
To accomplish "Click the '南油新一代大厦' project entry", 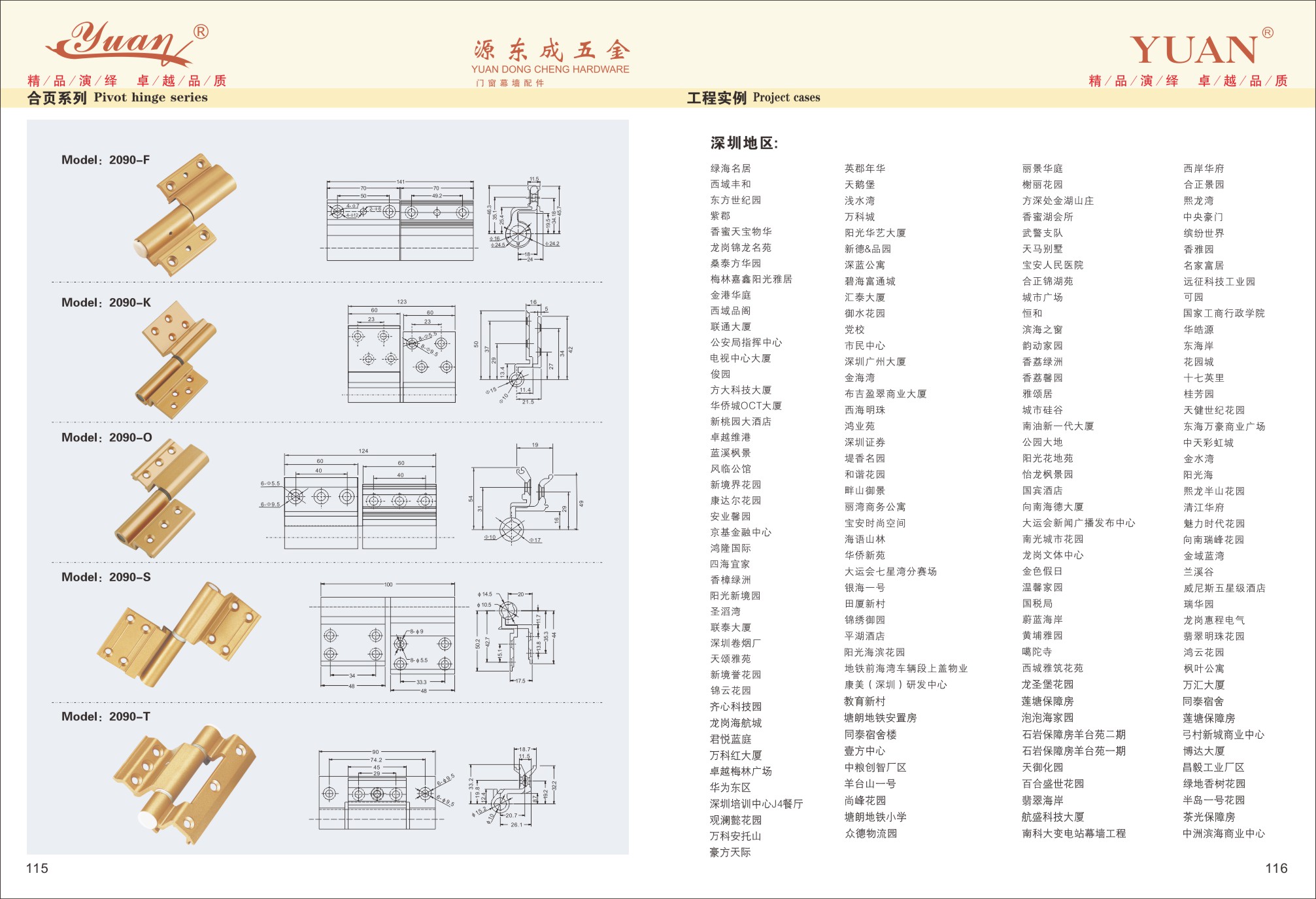I will pyautogui.click(x=1058, y=426).
